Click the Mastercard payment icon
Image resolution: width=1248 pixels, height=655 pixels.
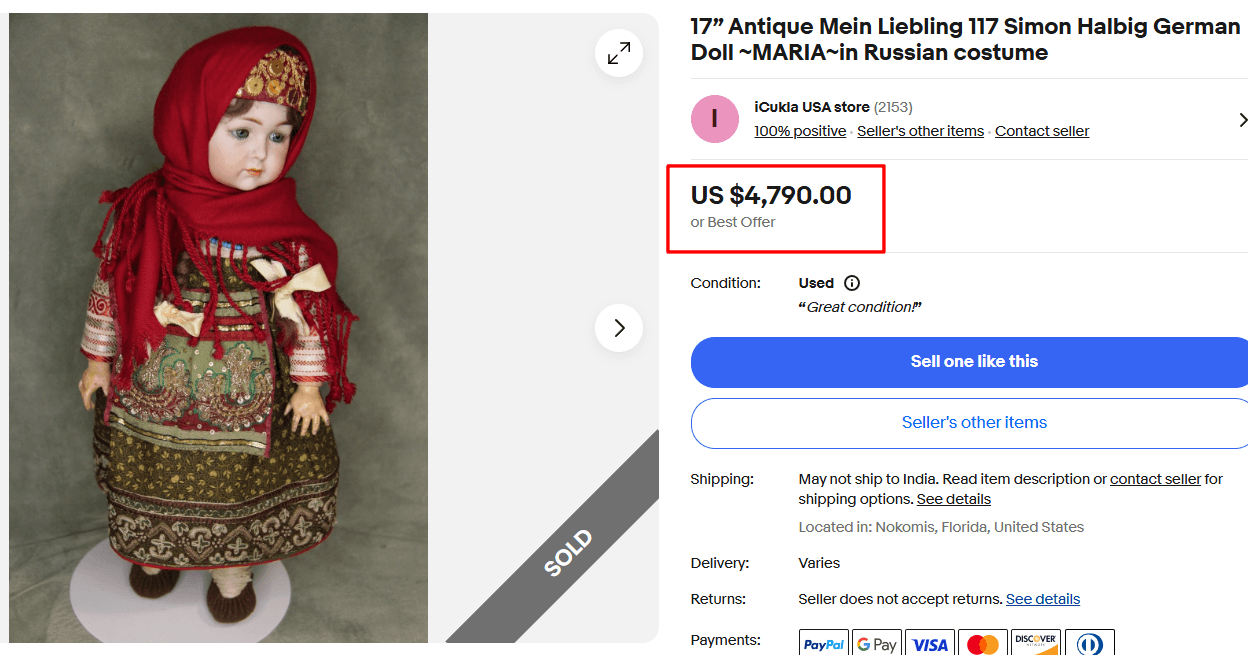pos(983,642)
